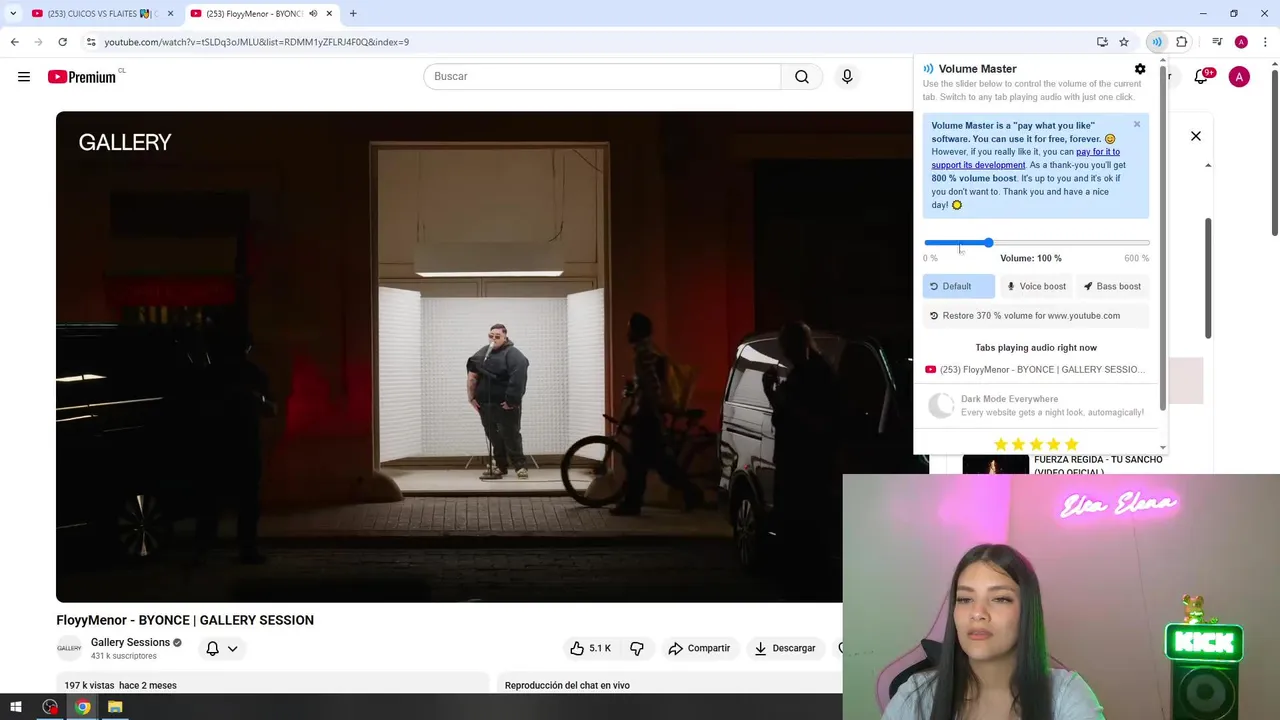Click Reproducción del chat en vivo
The width and height of the screenshot is (1280, 720).
coord(567,686)
